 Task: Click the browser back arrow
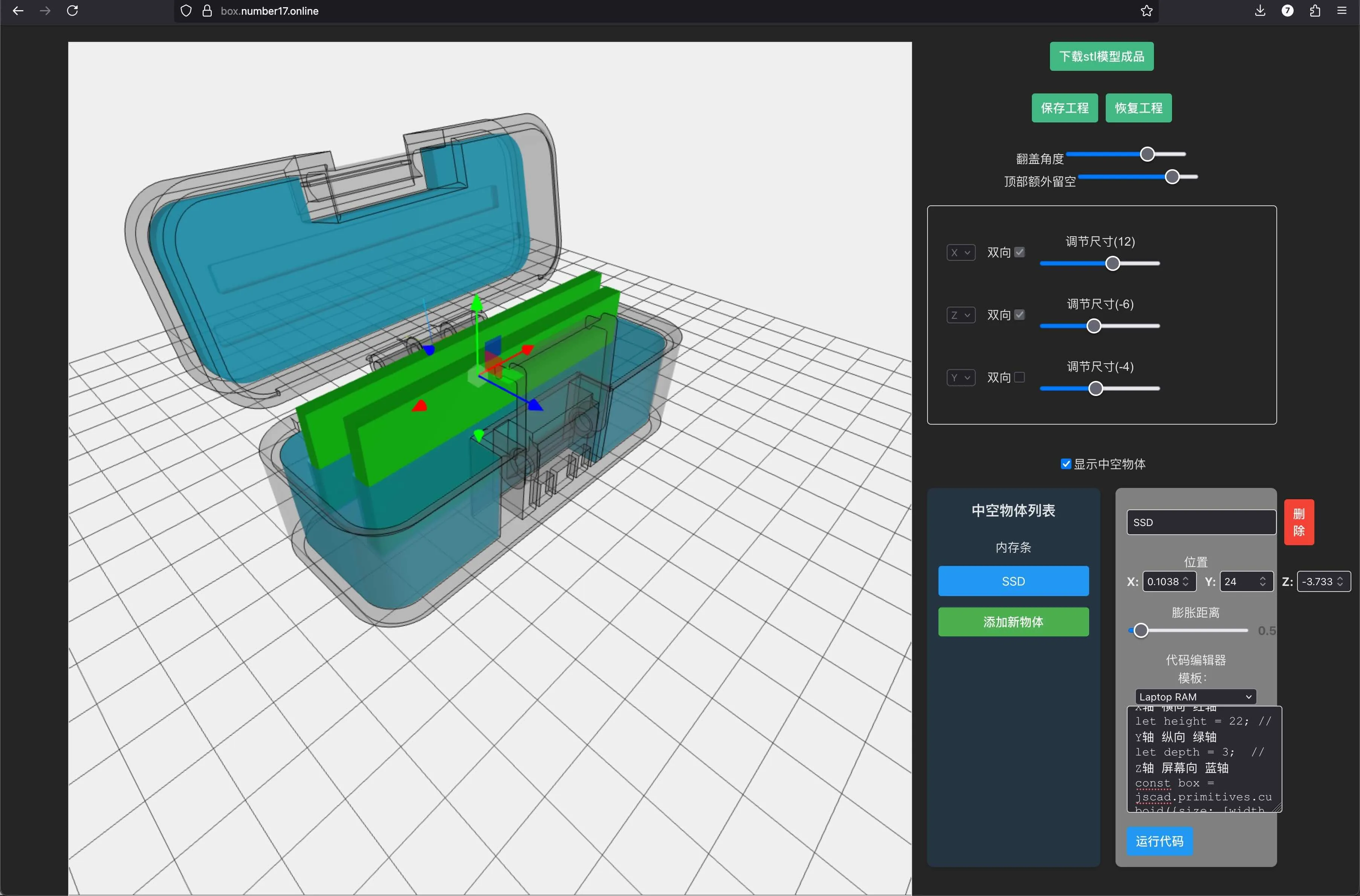[18, 11]
